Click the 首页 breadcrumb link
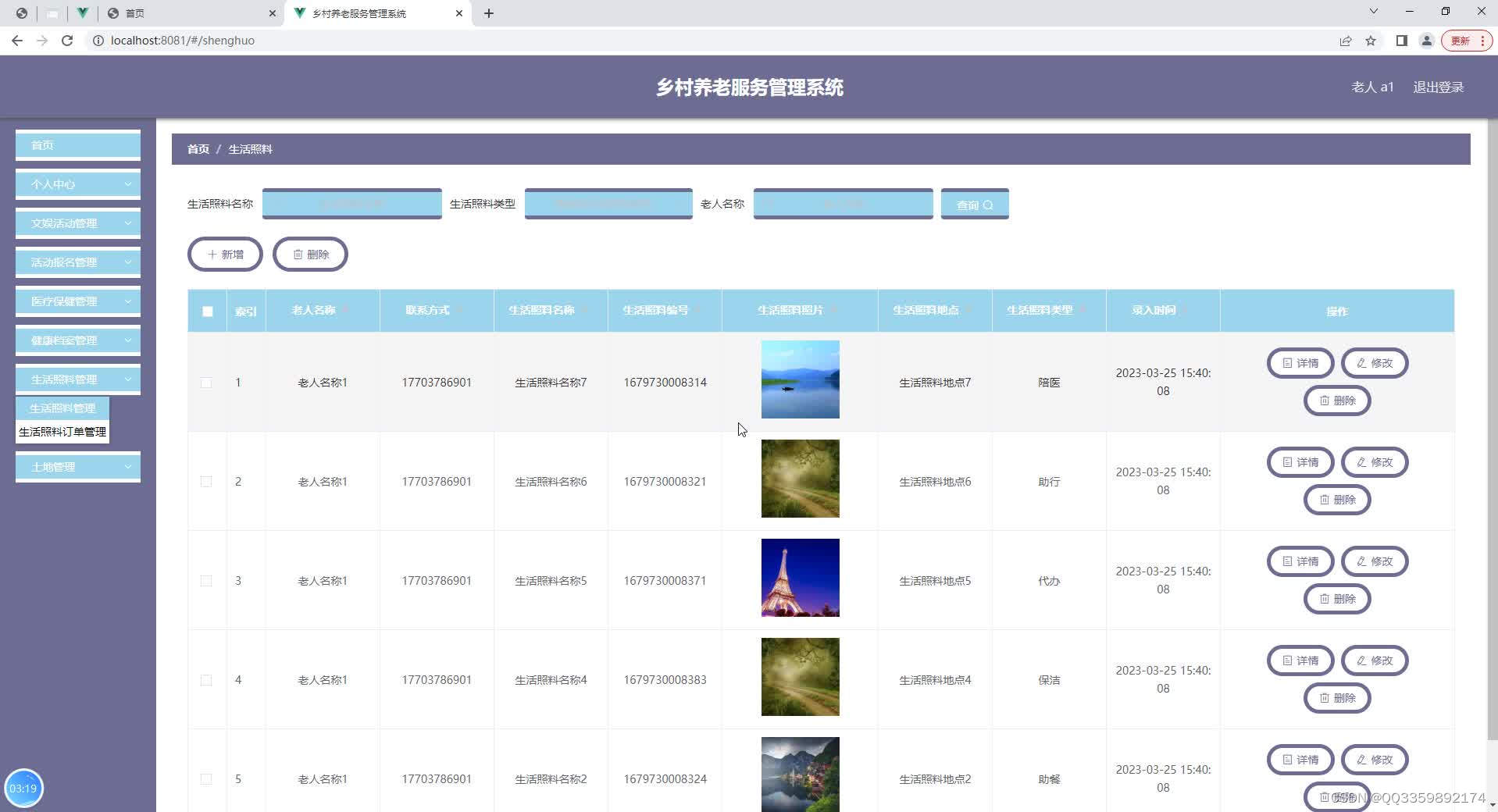This screenshot has height=812, width=1498. pos(198,149)
